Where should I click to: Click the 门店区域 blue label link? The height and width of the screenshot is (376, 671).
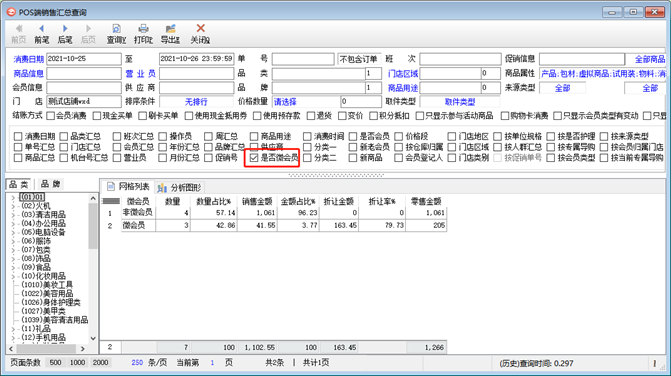[403, 74]
